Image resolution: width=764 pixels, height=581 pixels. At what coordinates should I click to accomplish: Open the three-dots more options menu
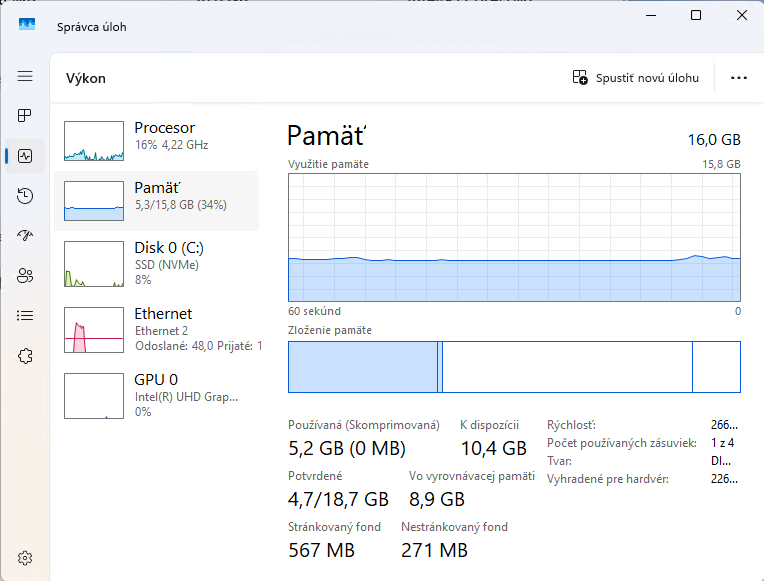pos(739,78)
